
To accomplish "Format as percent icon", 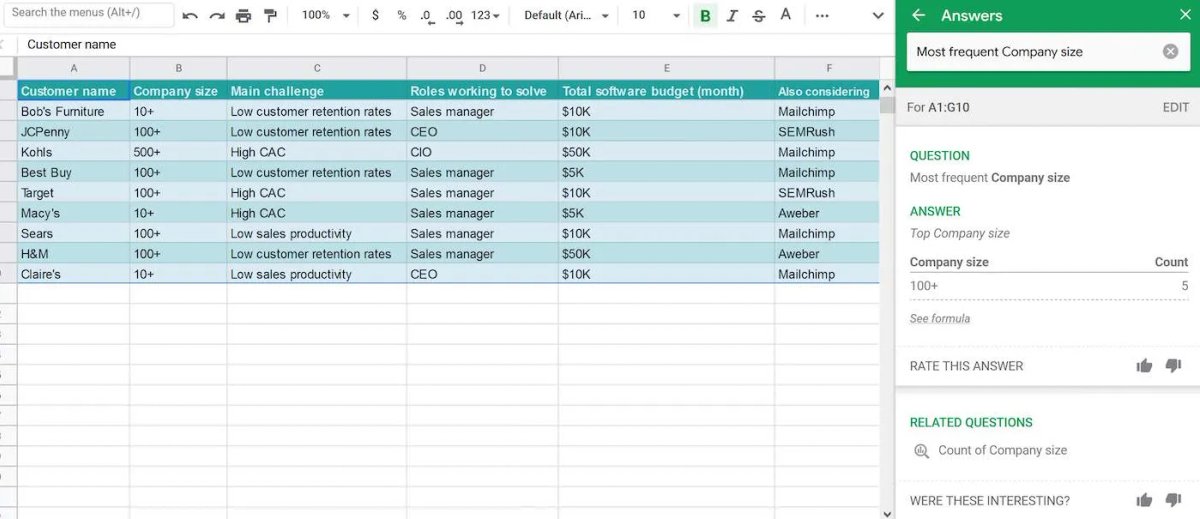I will tap(402, 16).
